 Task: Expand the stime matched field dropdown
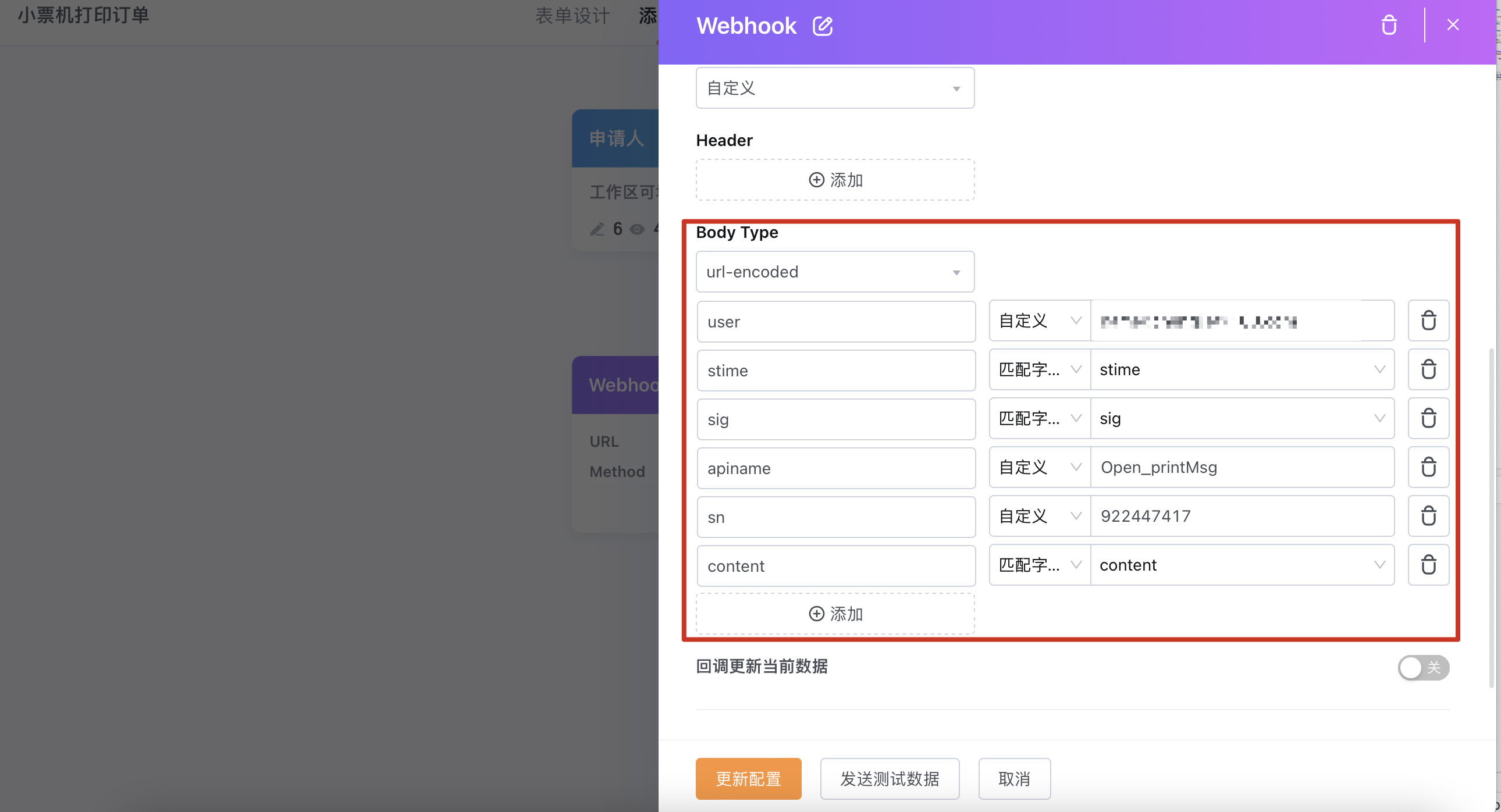coord(1242,369)
